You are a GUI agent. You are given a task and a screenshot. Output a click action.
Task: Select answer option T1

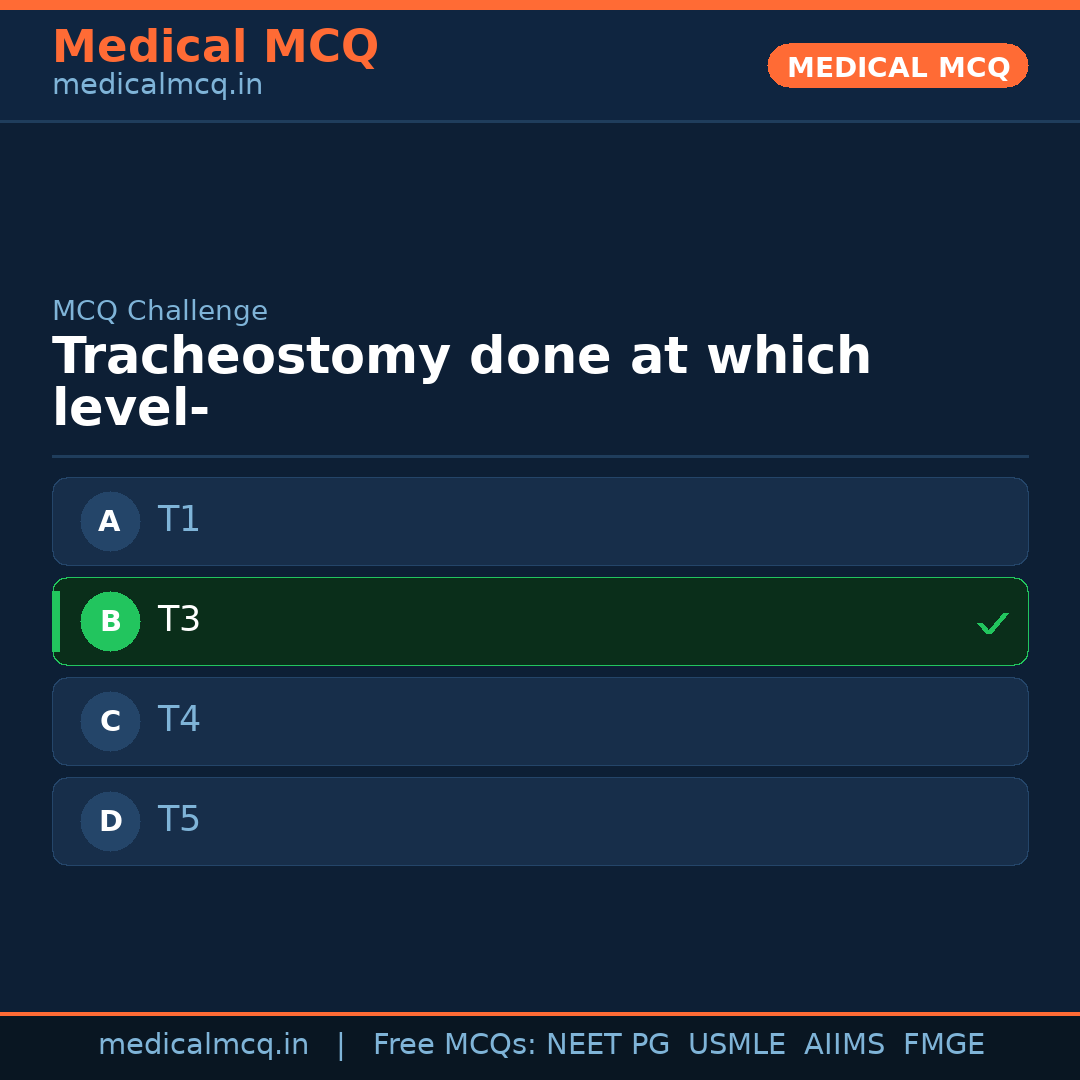(540, 521)
